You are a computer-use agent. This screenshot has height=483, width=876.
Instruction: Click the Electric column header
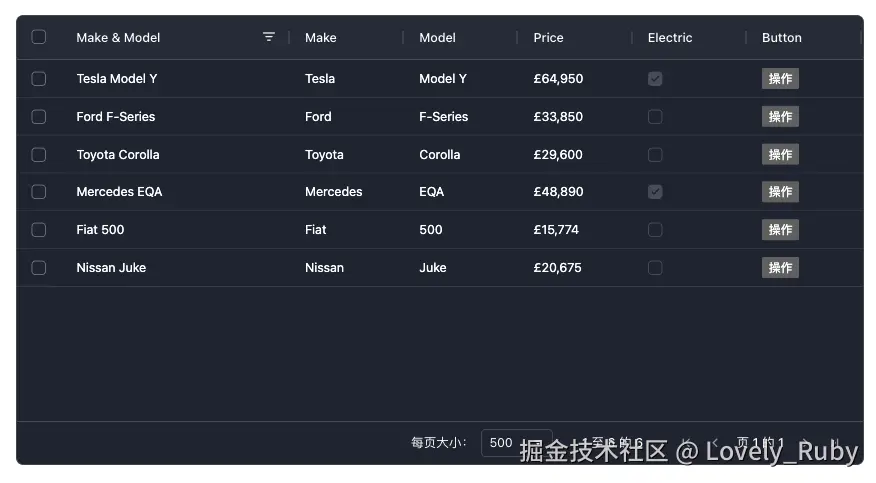point(669,38)
